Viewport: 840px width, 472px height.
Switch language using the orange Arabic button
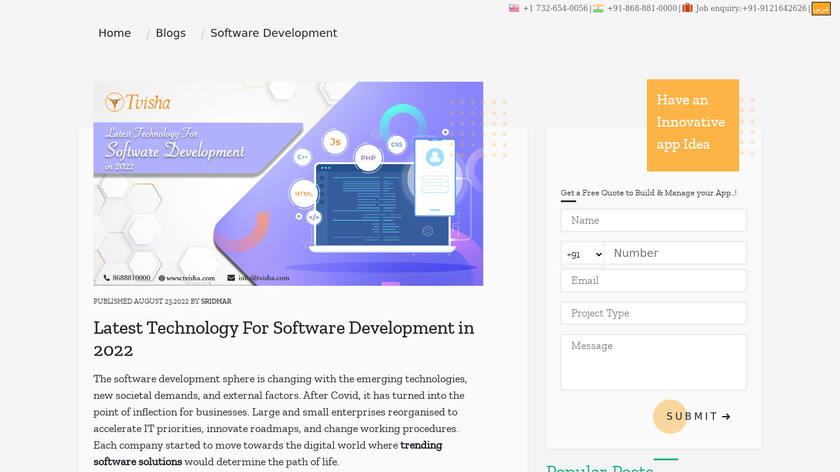[821, 8]
